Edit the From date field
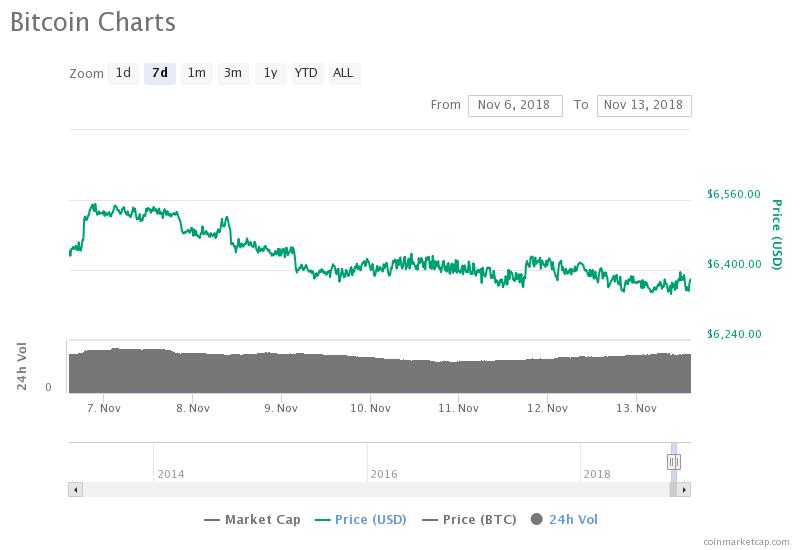800x550 pixels. tap(515, 106)
